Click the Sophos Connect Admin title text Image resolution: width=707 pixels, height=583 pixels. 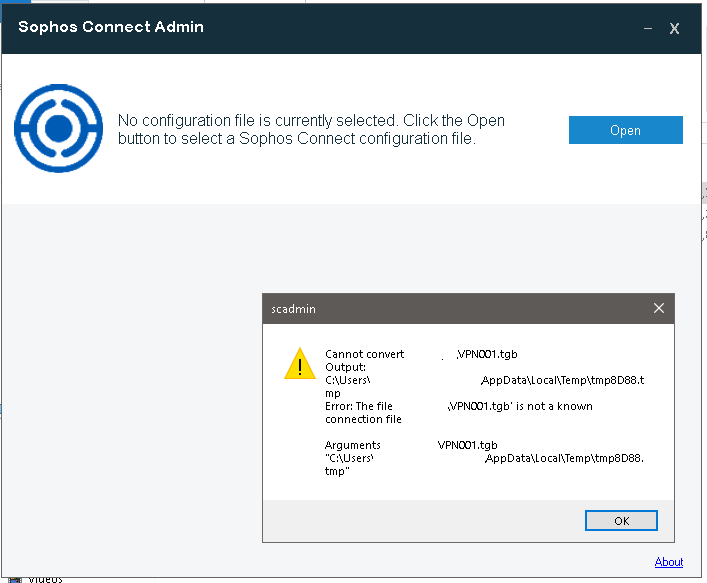111,27
